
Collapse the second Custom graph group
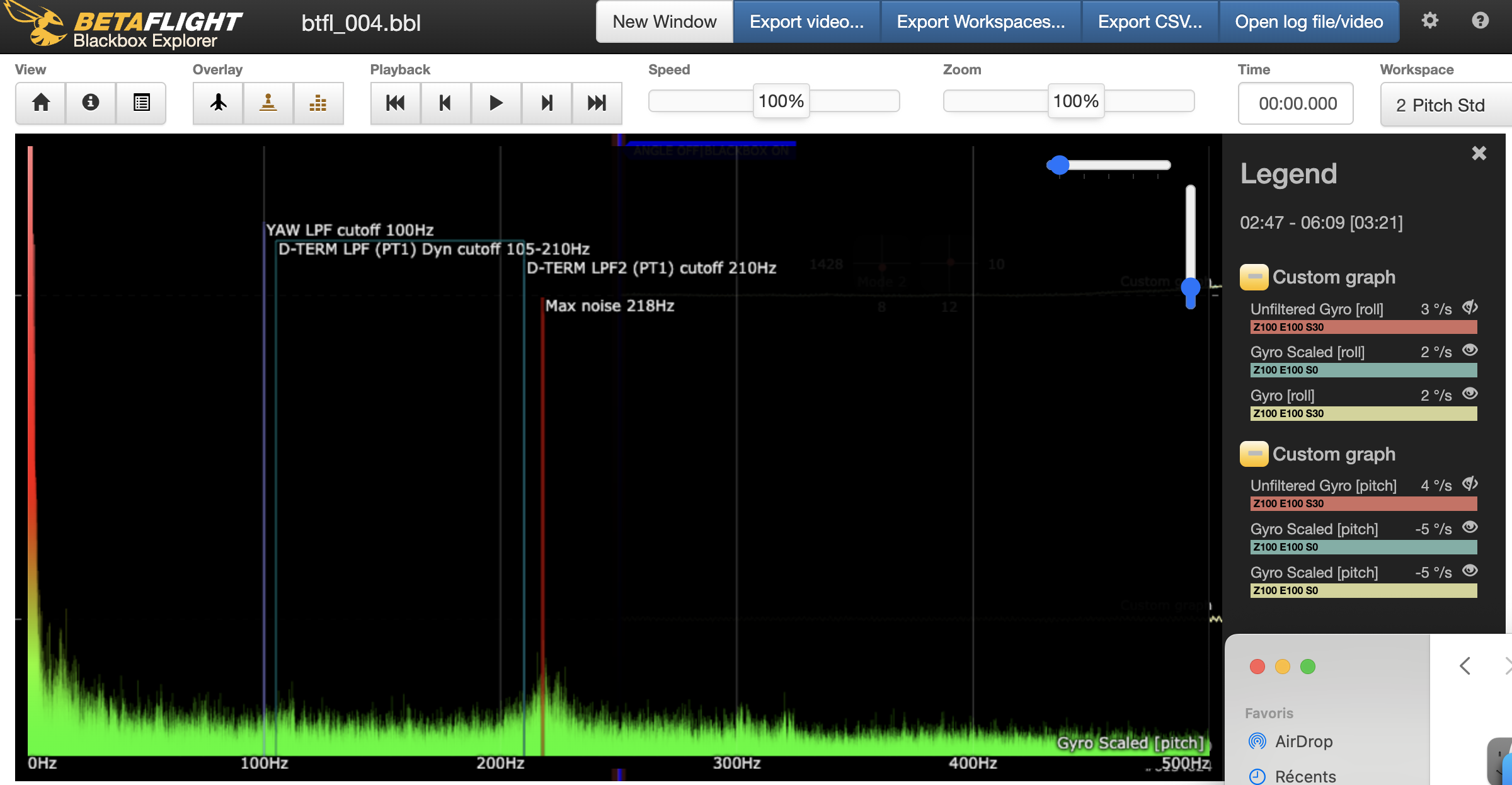(1254, 454)
